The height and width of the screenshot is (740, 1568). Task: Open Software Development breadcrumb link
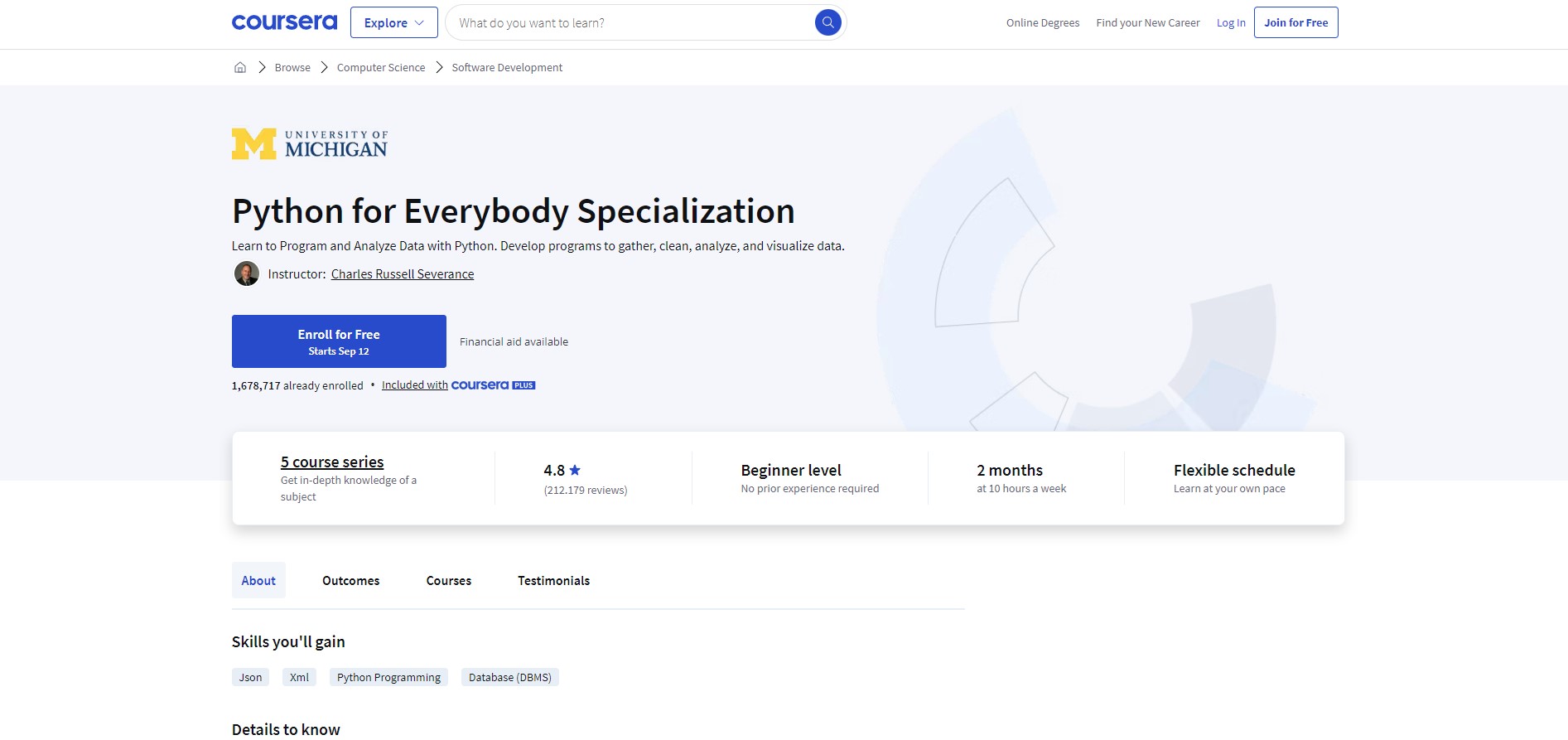pos(507,68)
